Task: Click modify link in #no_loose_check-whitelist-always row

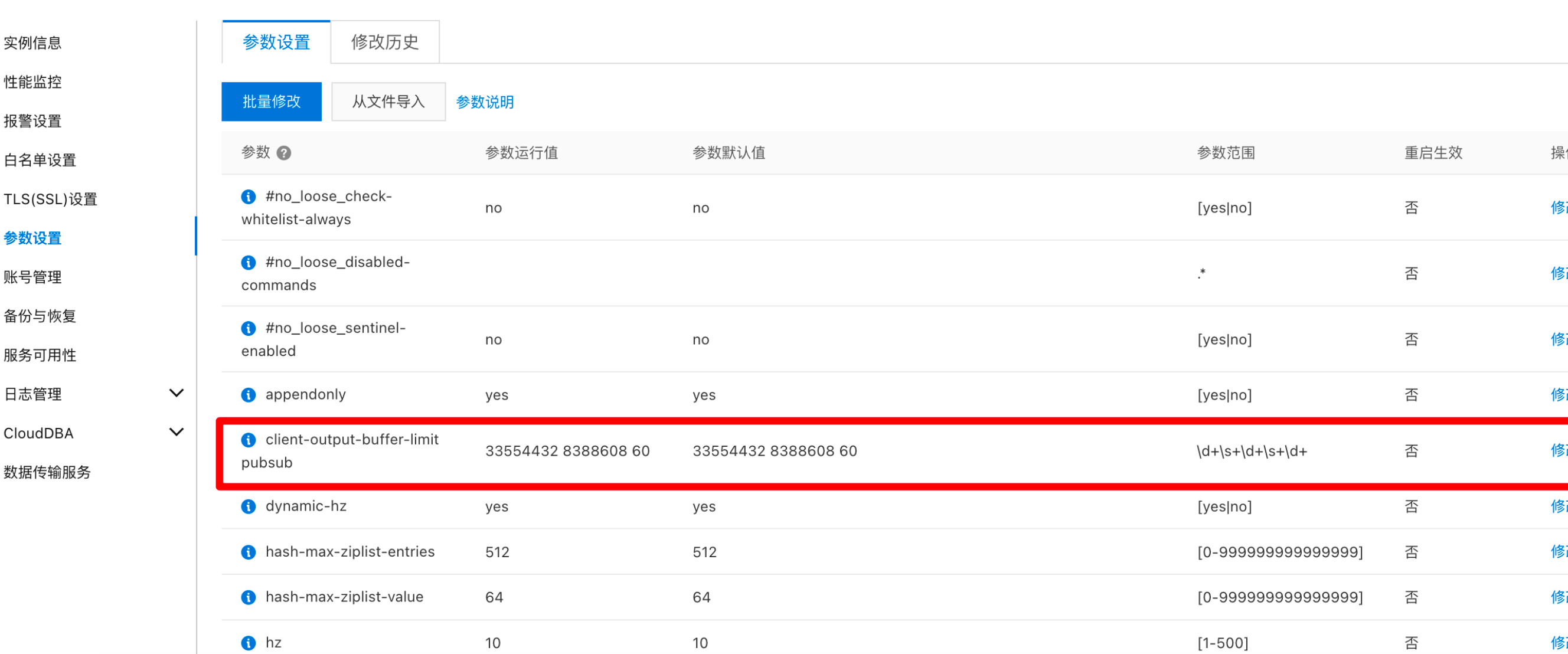Action: pyautogui.click(x=1559, y=208)
